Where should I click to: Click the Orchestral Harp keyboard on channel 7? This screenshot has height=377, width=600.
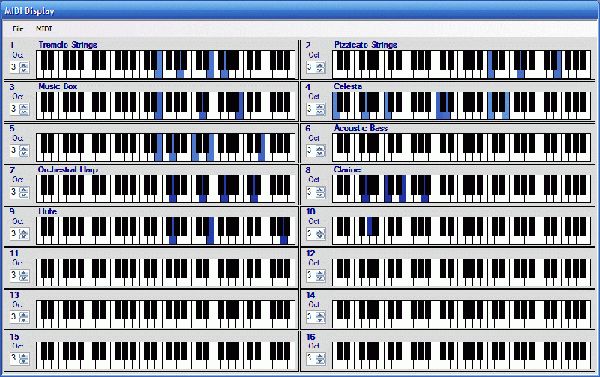point(166,189)
